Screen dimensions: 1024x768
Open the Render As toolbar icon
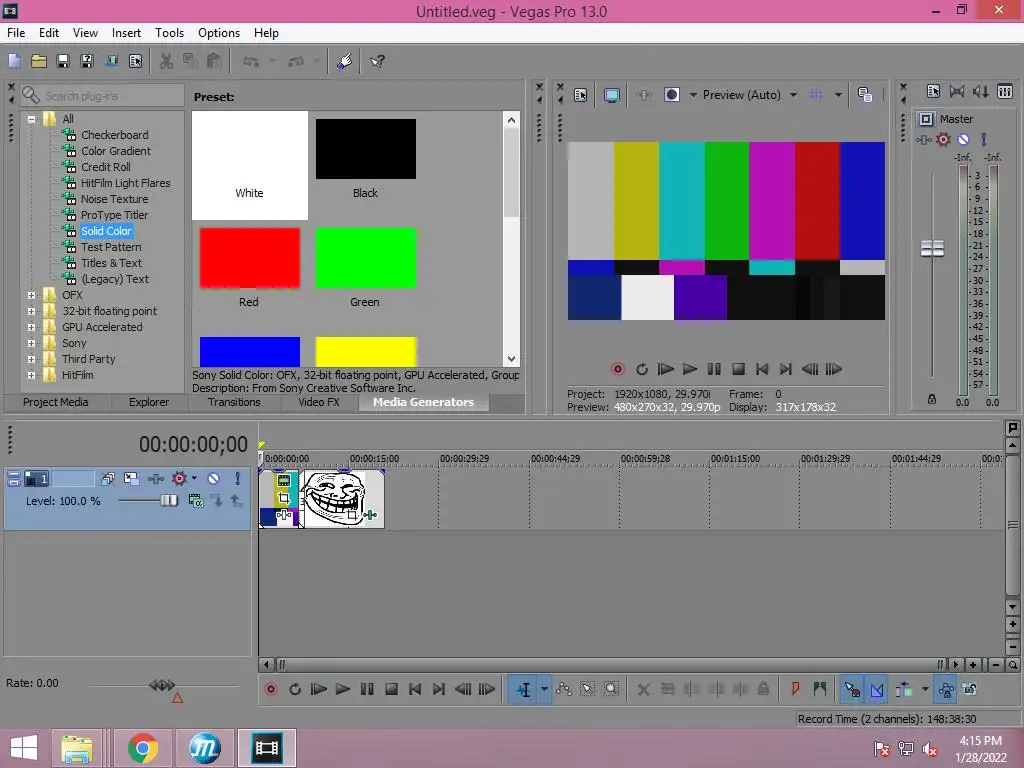(111, 61)
